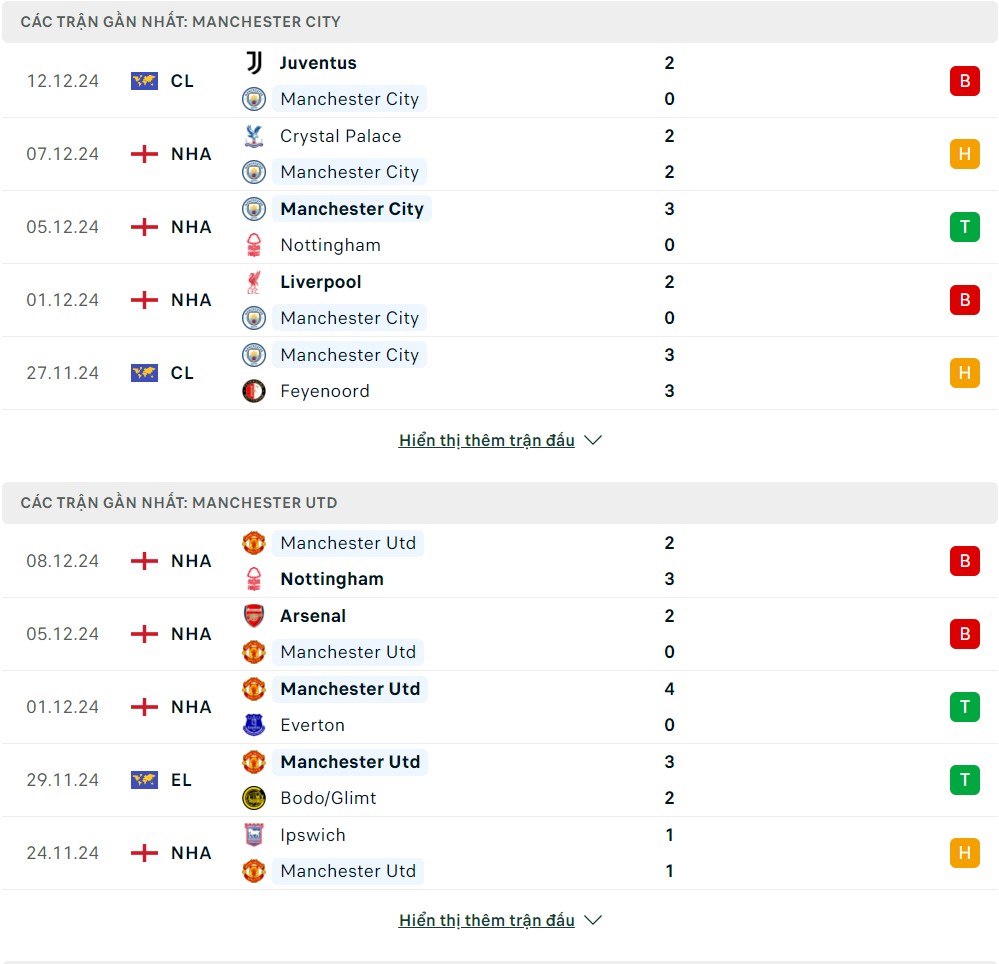Click the 24.11.24 Ipswich match date

(63, 853)
